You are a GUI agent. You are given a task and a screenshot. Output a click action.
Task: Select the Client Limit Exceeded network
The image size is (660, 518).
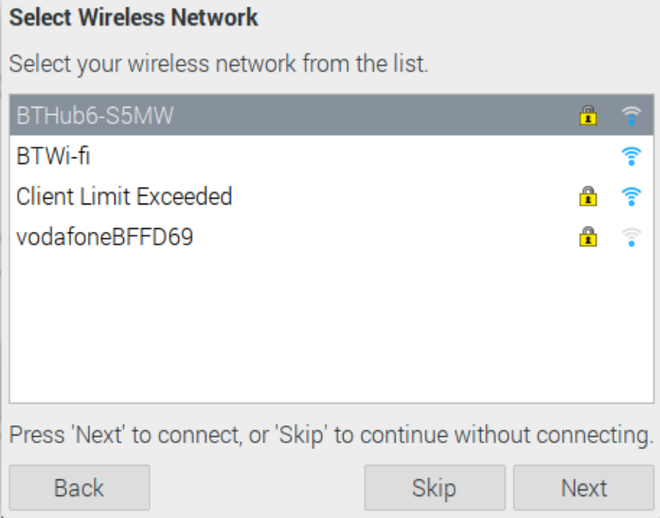tap(300, 196)
